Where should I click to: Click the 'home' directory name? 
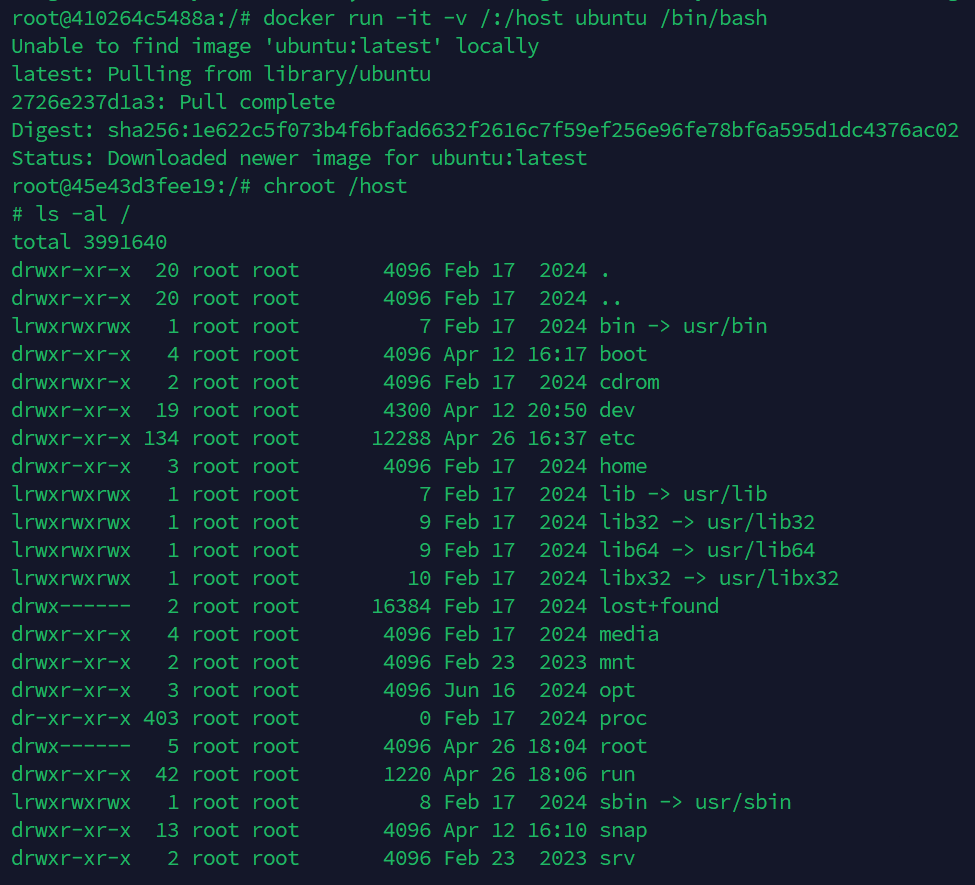pyautogui.click(x=623, y=466)
